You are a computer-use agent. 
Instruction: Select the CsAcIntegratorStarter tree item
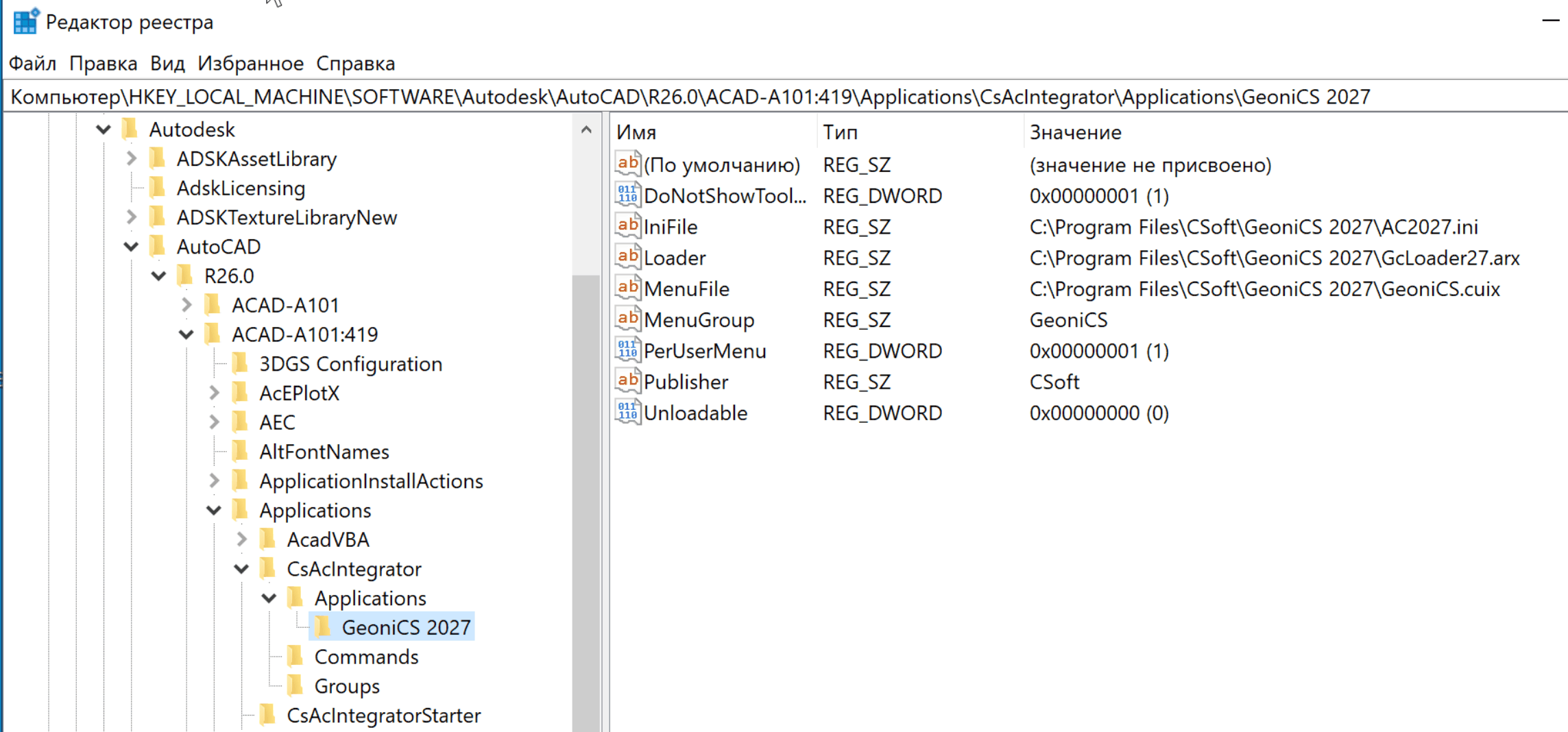383,715
